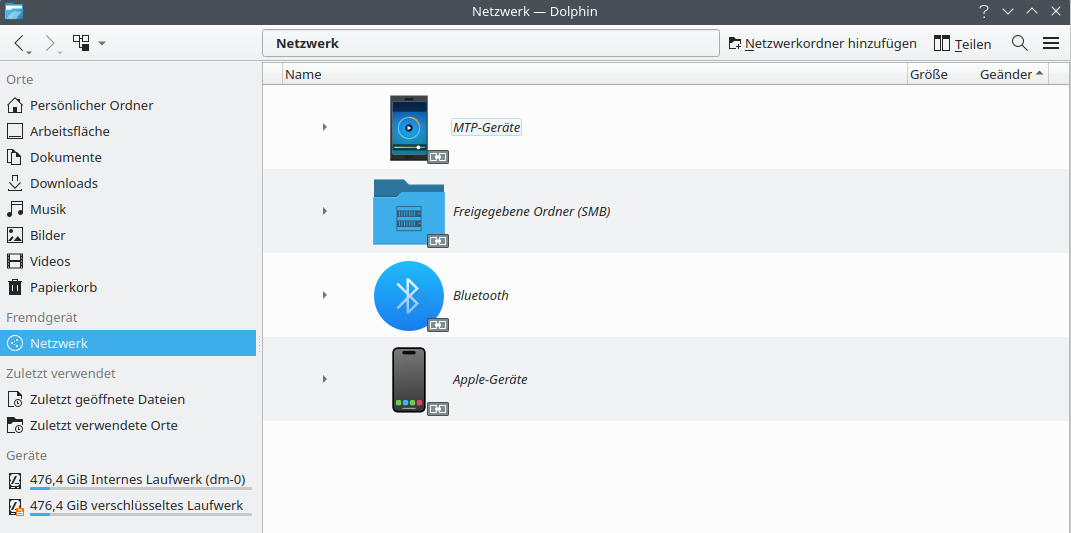Open Papierkorb in sidebar
Screen dimensions: 1071x533
tap(128, 287)
